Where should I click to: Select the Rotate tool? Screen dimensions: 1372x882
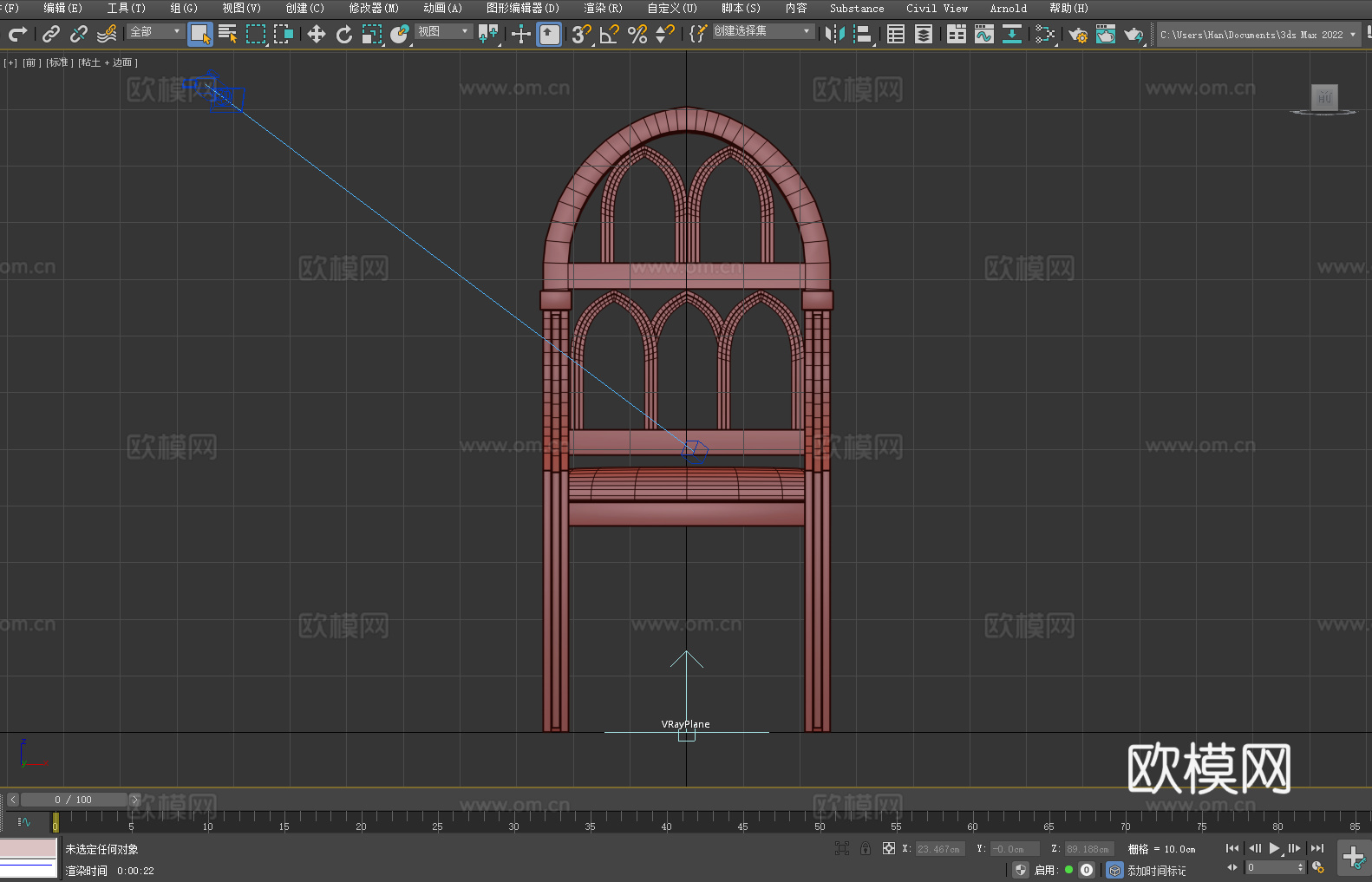[344, 34]
